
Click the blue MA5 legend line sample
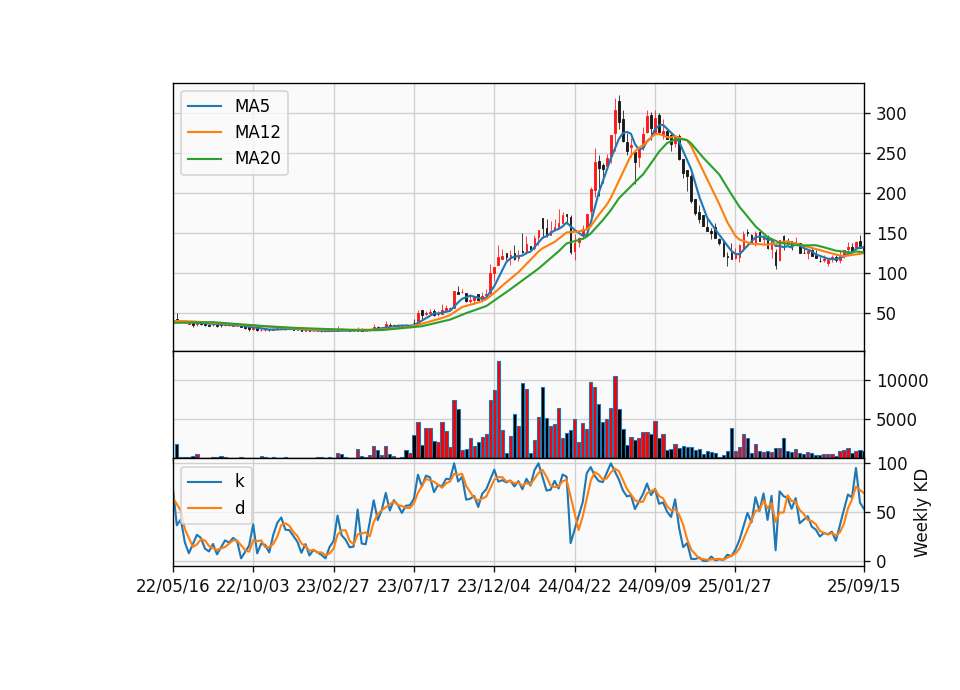(x=204, y=106)
